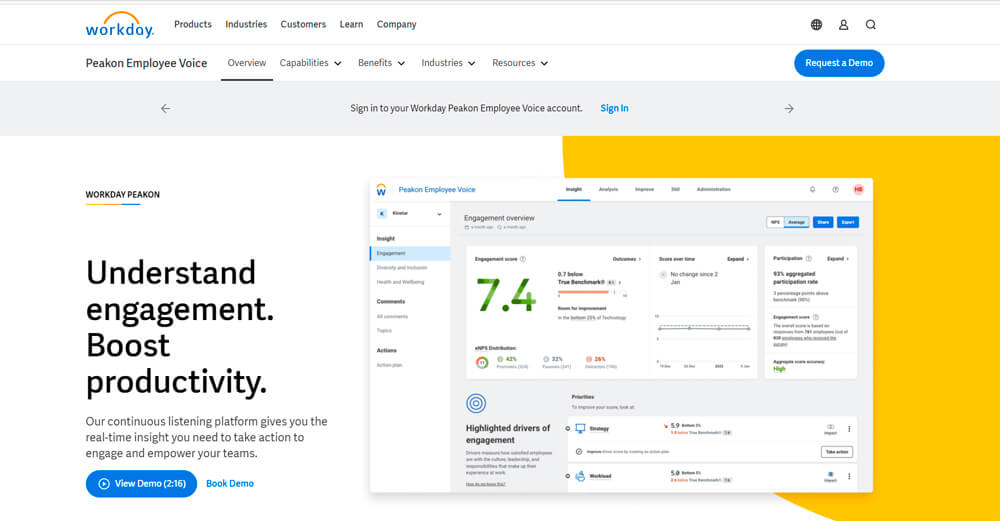Expand the Resources dropdown
Image resolution: width=1000 pixels, height=521 pixels.
click(520, 63)
